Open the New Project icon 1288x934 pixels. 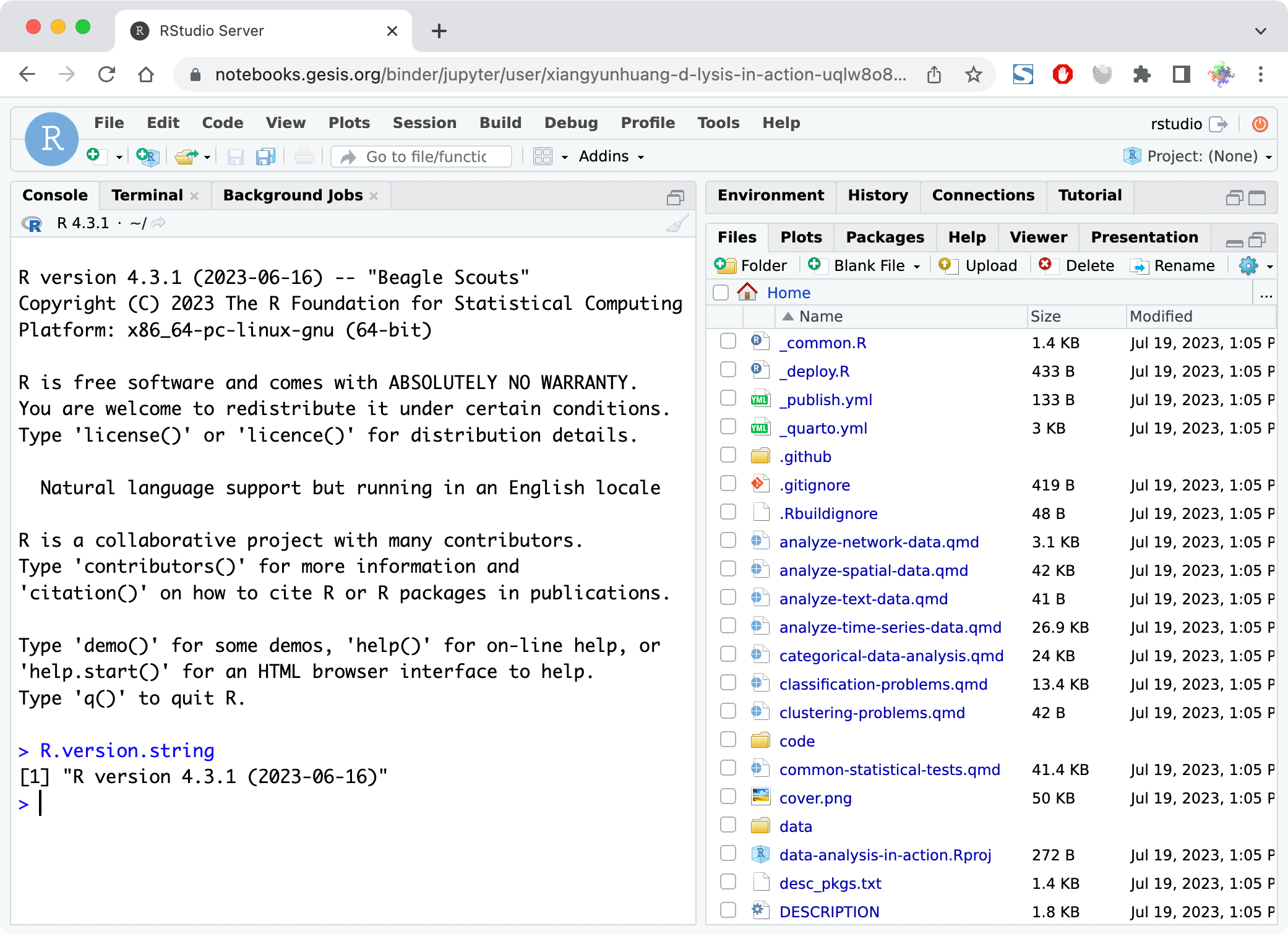point(147,156)
